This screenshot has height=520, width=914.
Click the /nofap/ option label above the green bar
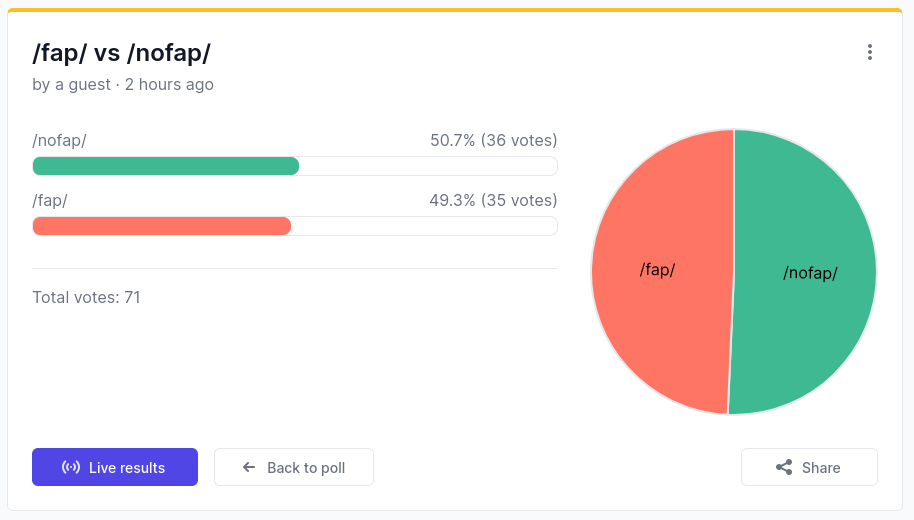(x=59, y=140)
